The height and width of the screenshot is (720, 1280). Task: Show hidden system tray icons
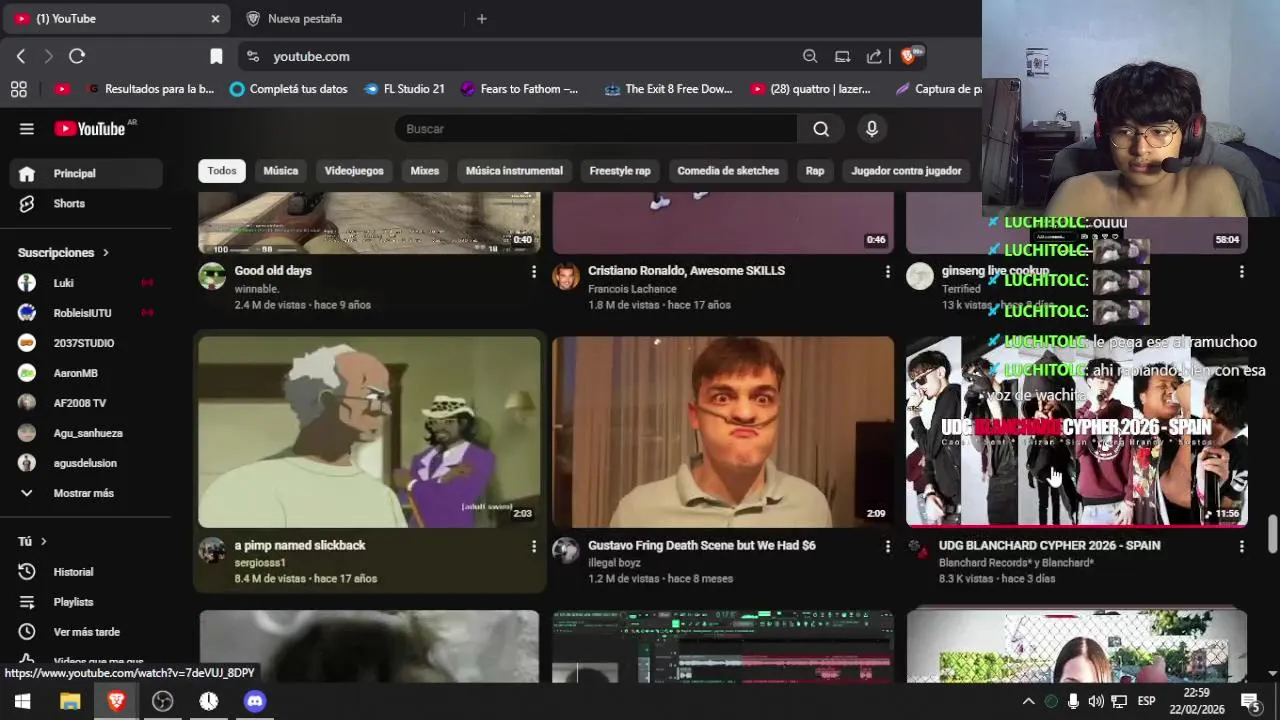pyautogui.click(x=1028, y=701)
